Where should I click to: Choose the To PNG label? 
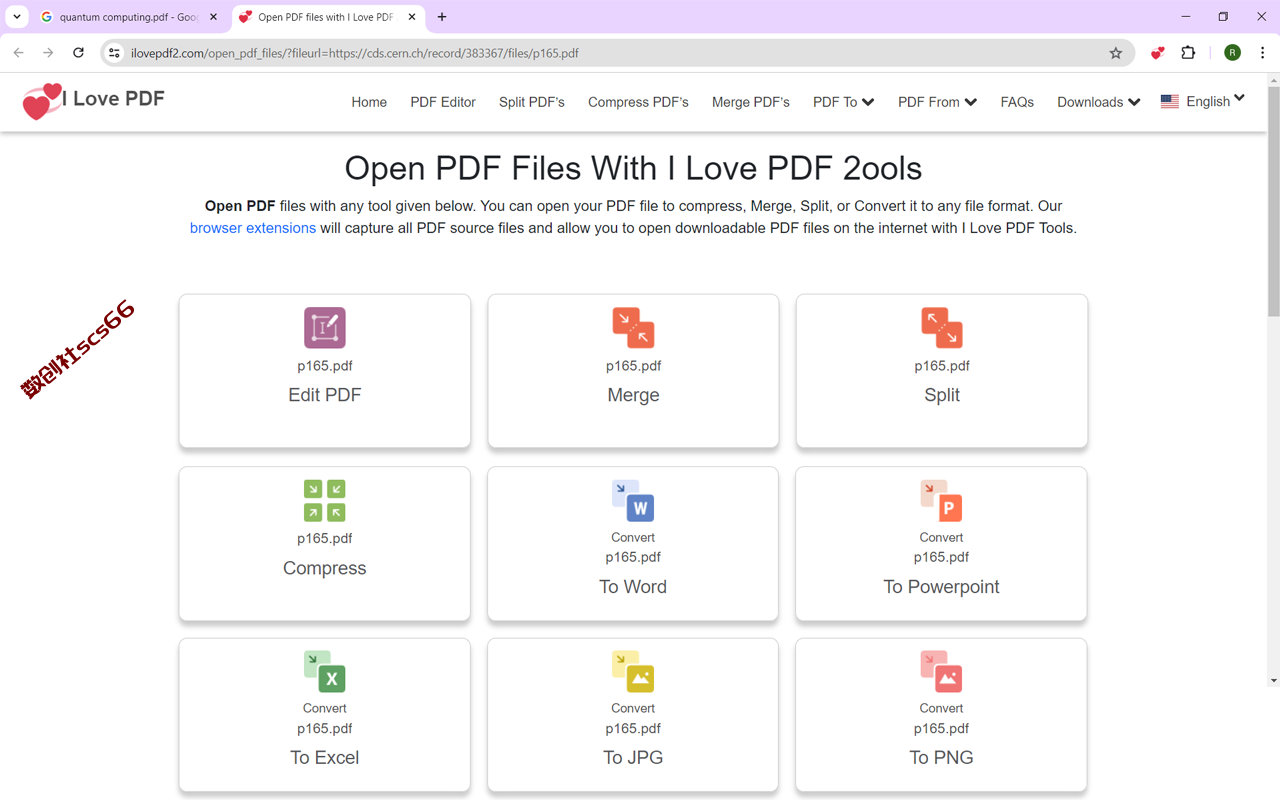(x=942, y=758)
